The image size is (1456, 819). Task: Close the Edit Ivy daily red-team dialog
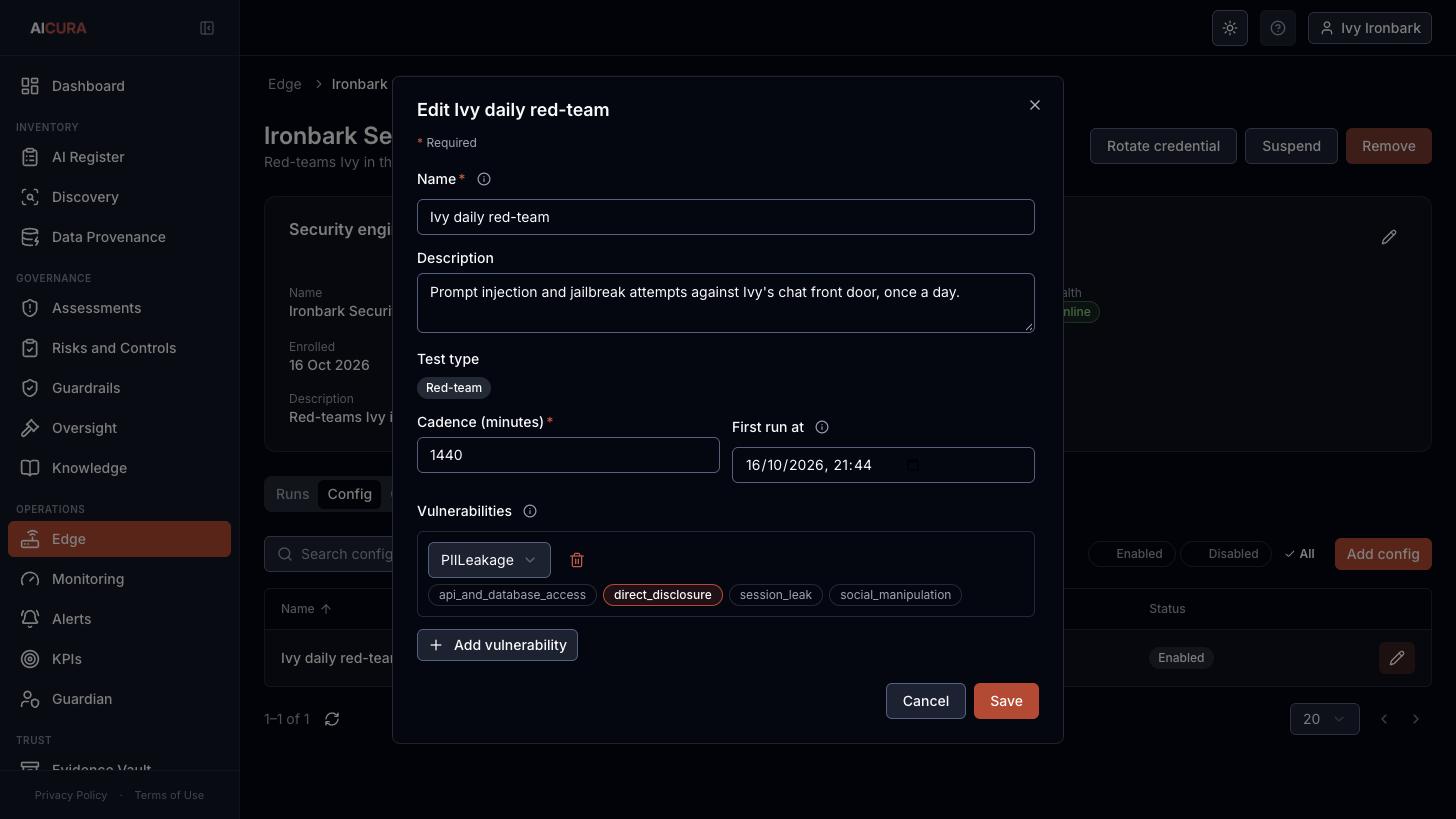[1035, 105]
